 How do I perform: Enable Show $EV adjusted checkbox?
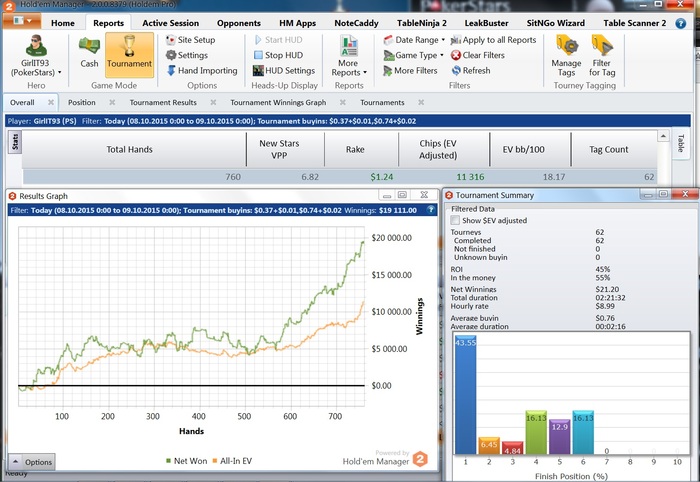455,220
